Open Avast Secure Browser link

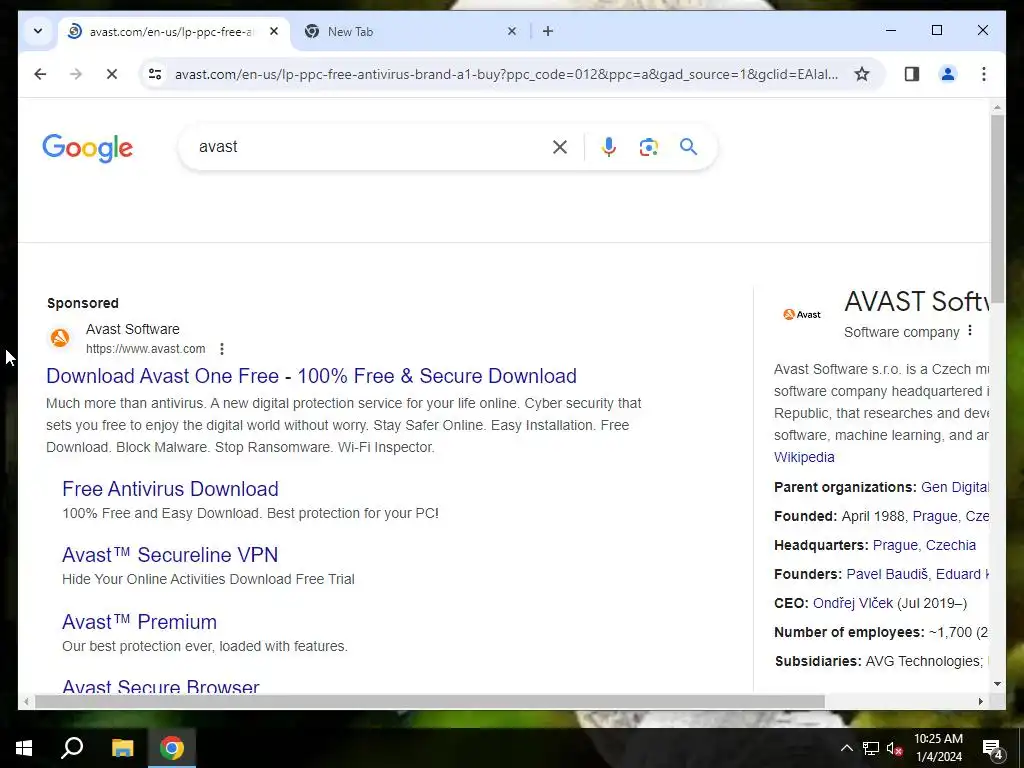[x=161, y=686]
